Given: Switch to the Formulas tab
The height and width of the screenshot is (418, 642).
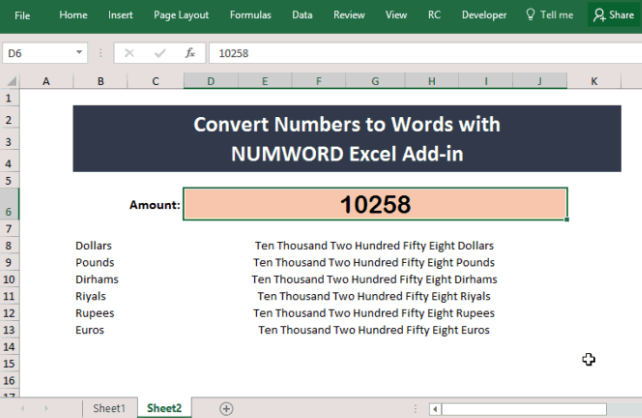Looking at the screenshot, I should click(250, 15).
